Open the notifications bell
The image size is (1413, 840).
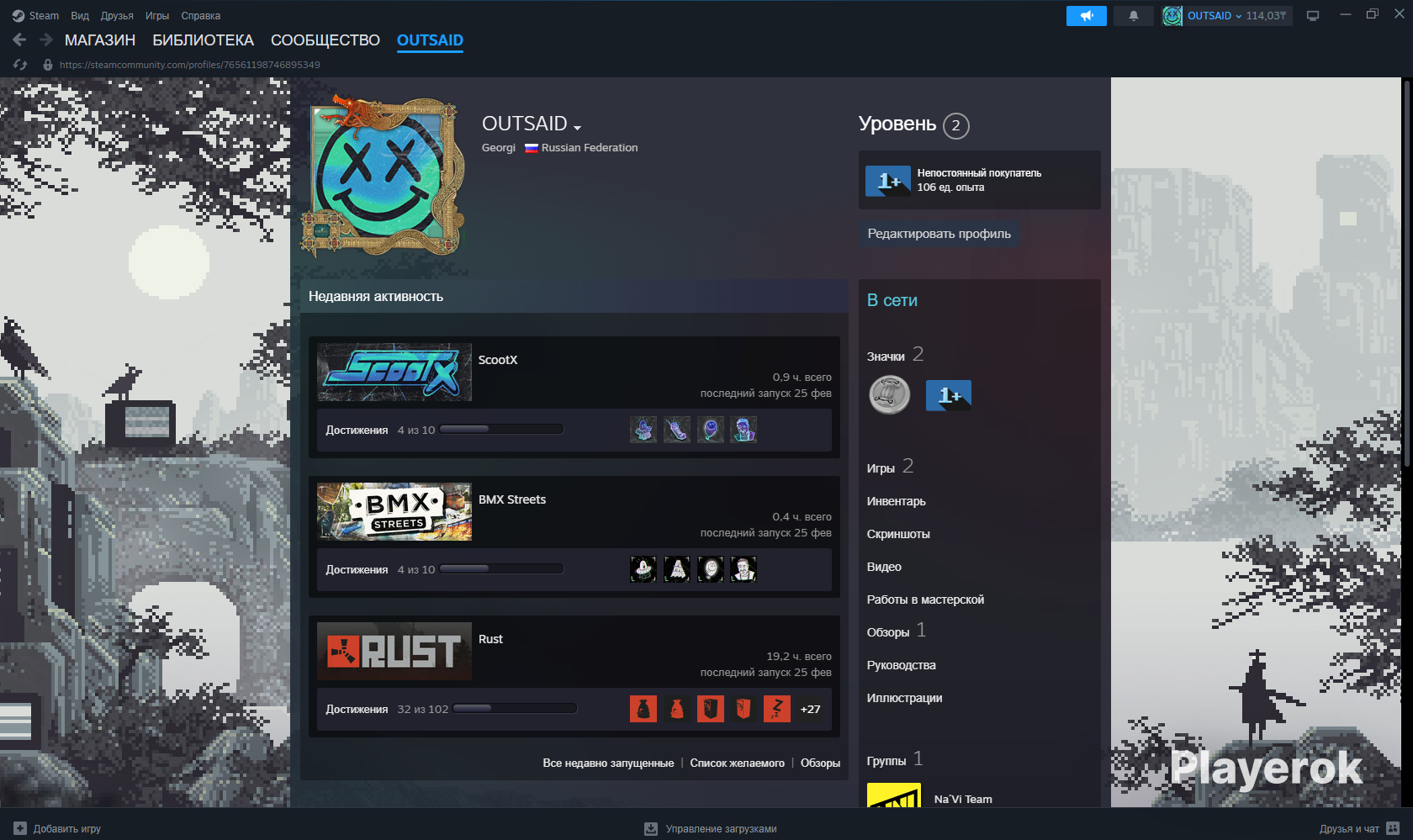pyautogui.click(x=1134, y=16)
